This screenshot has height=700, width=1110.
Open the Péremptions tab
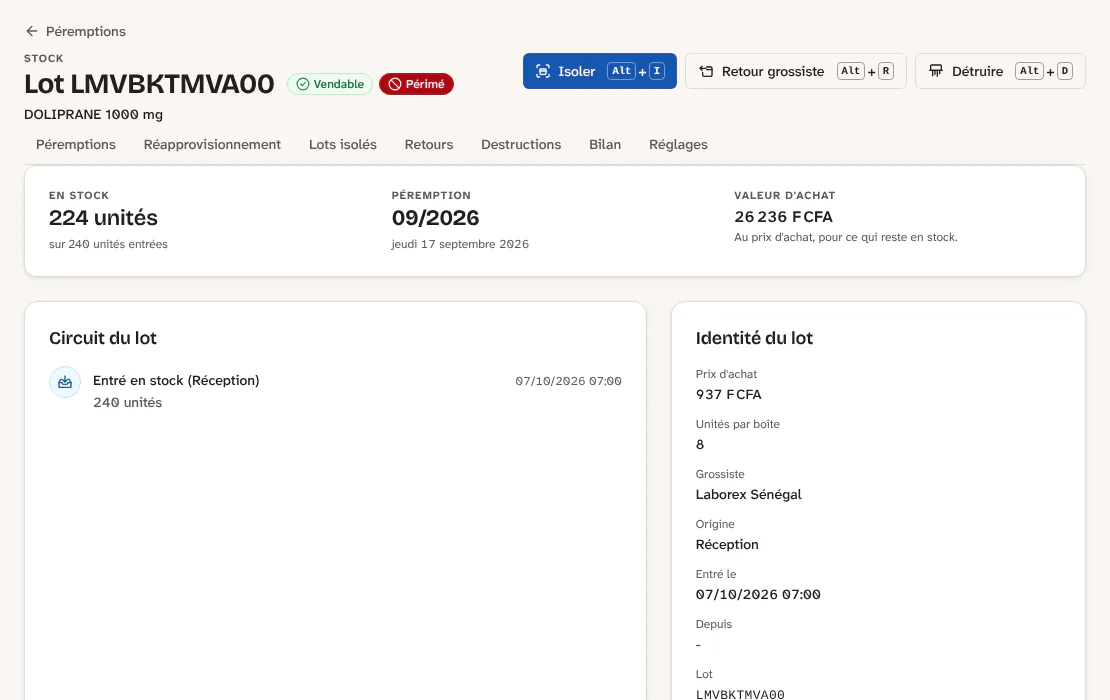76,144
